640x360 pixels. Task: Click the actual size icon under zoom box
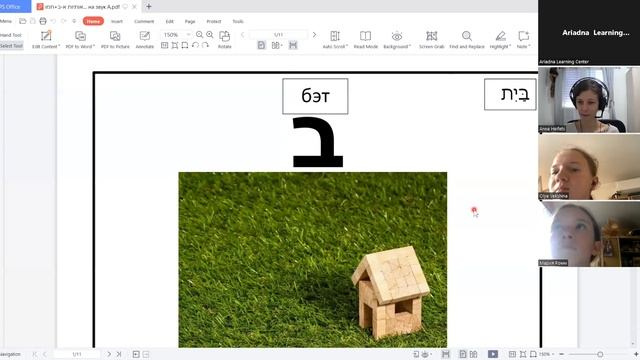pyautogui.click(x=164, y=45)
